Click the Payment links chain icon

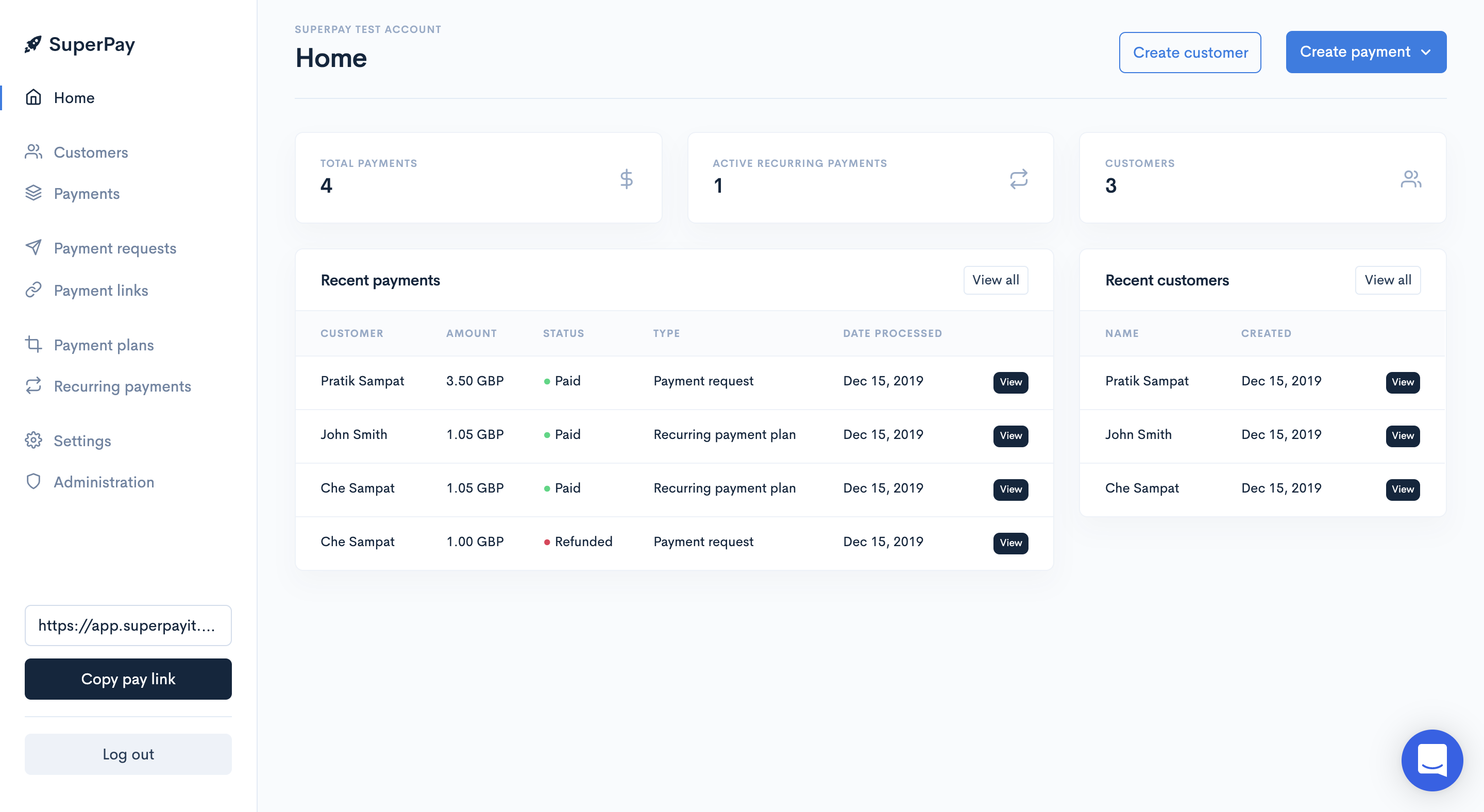33,290
